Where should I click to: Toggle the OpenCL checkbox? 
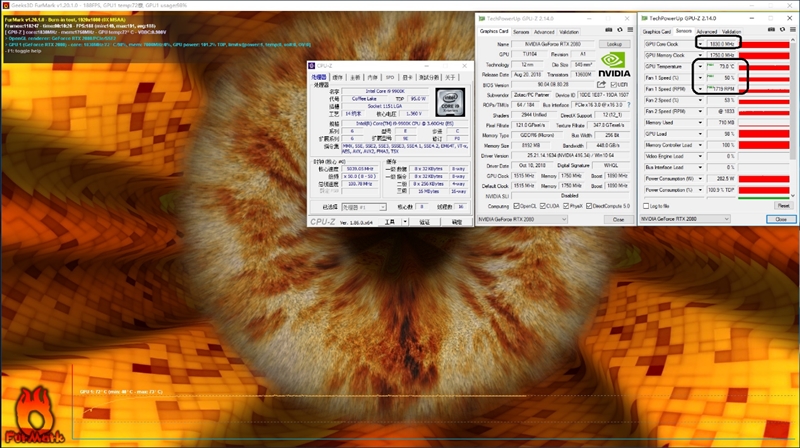click(x=516, y=206)
